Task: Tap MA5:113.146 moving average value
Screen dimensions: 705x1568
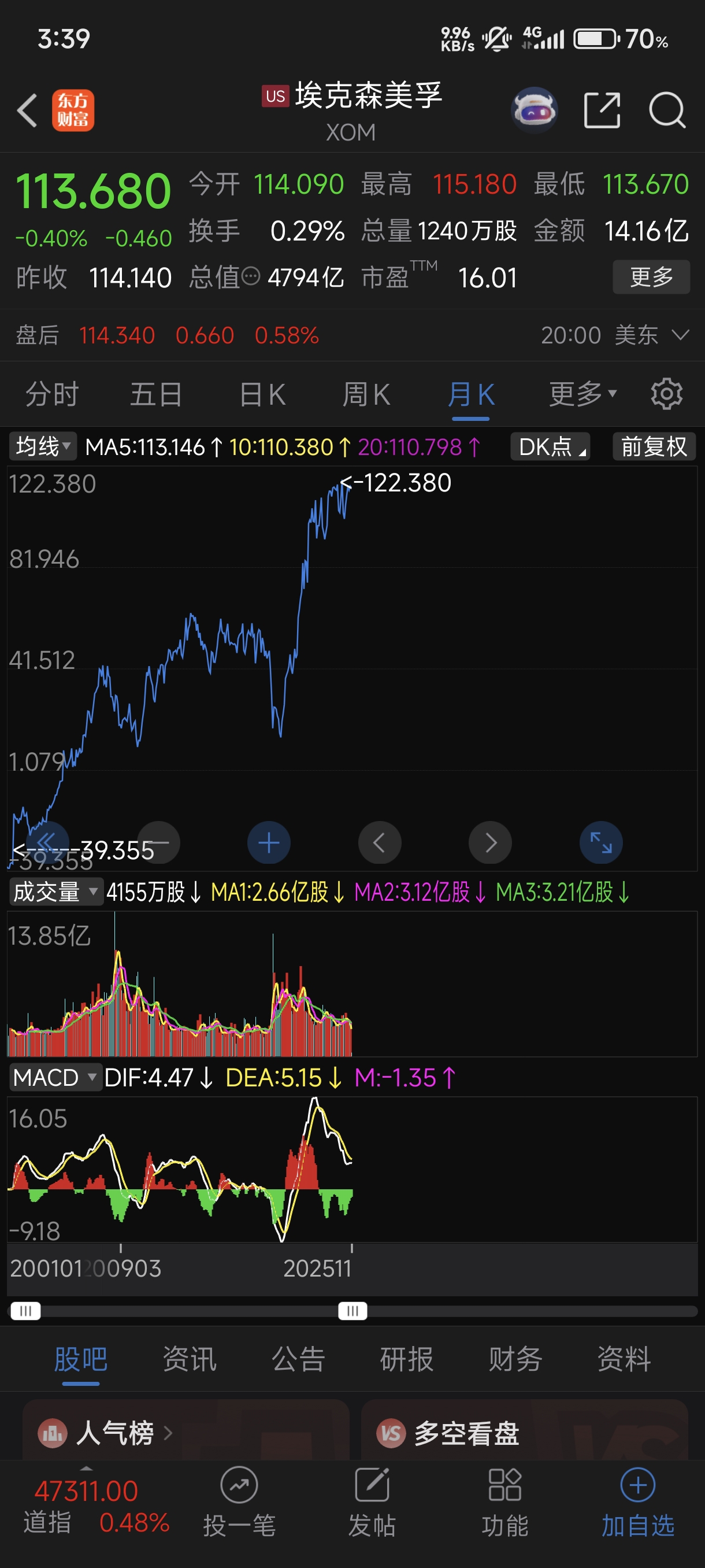Action: point(146,447)
